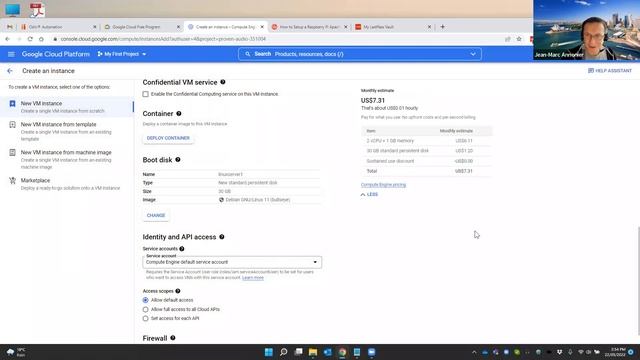Click the taskbar clock showing time and date

[615, 352]
